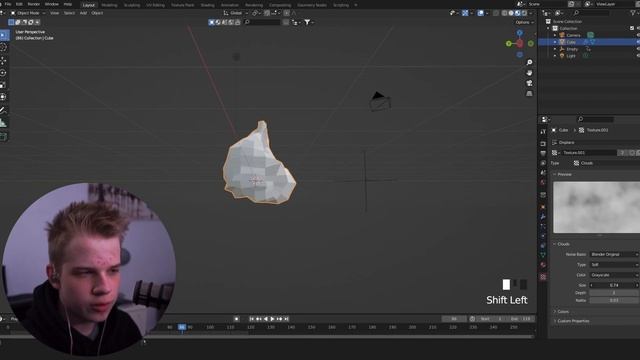Toggle viewport gizmos button
Image resolution: width=640 pixels, height=360 pixels.
465,13
